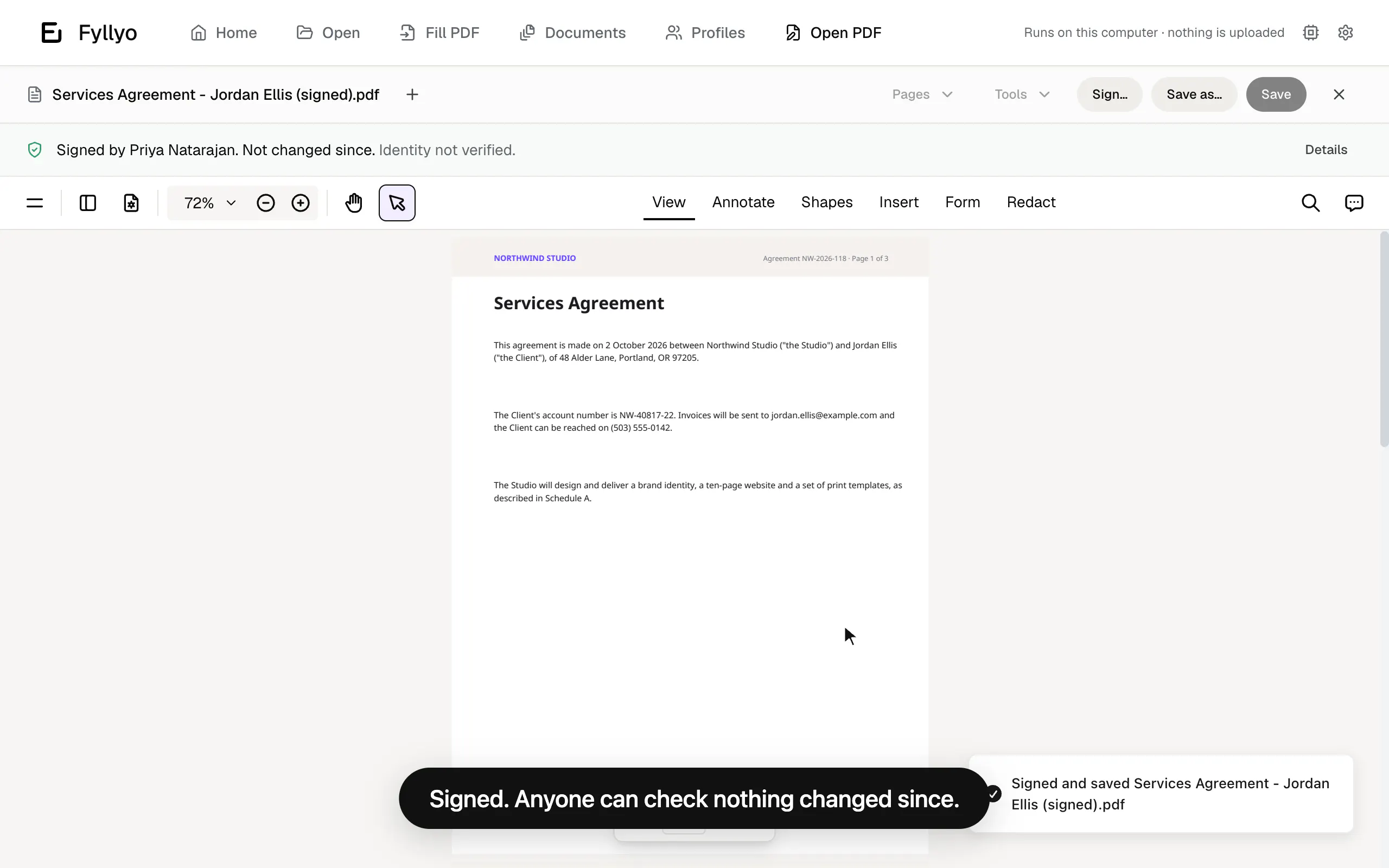The image size is (1389, 868).
Task: Open search with the magnifier icon
Action: click(x=1310, y=203)
